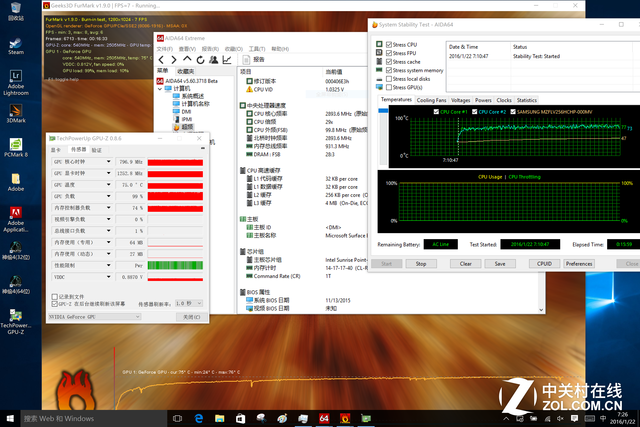The image size is (640, 427).
Task: Switch to Cooling Fans tab
Action: [x=431, y=100]
